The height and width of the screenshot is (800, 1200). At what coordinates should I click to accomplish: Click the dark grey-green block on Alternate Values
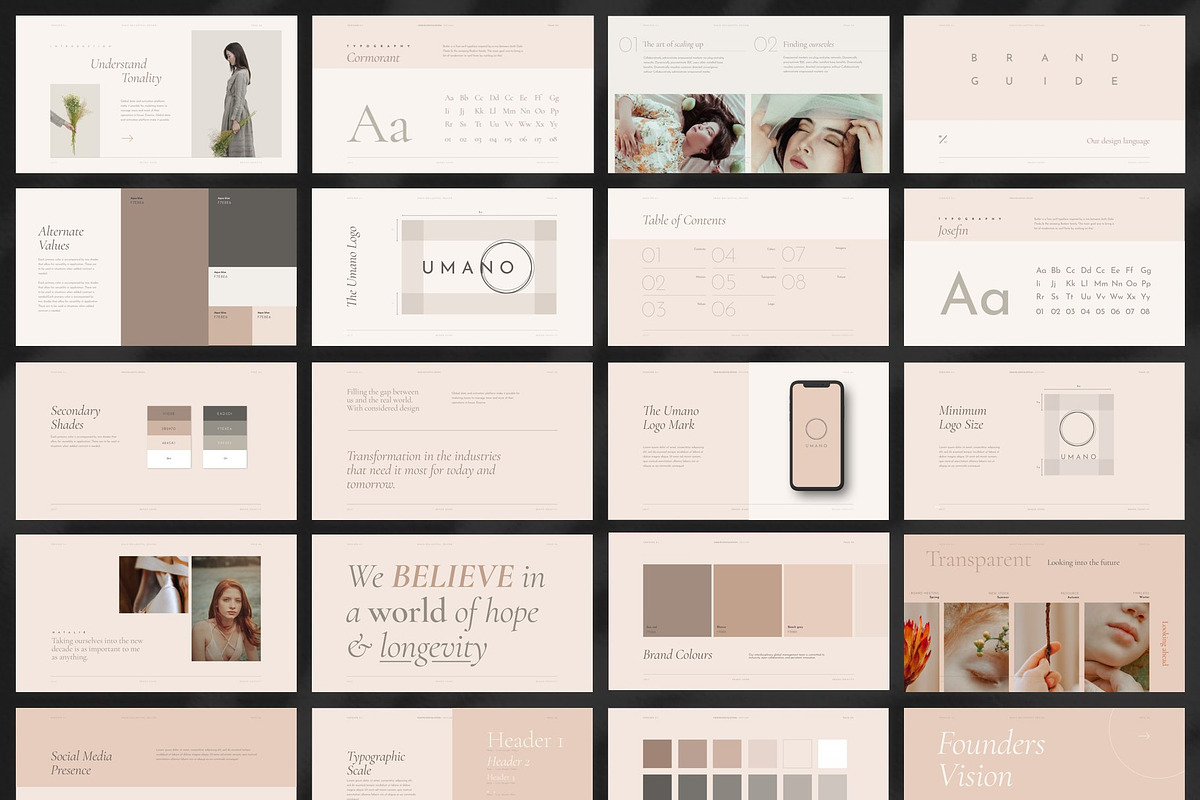click(253, 228)
